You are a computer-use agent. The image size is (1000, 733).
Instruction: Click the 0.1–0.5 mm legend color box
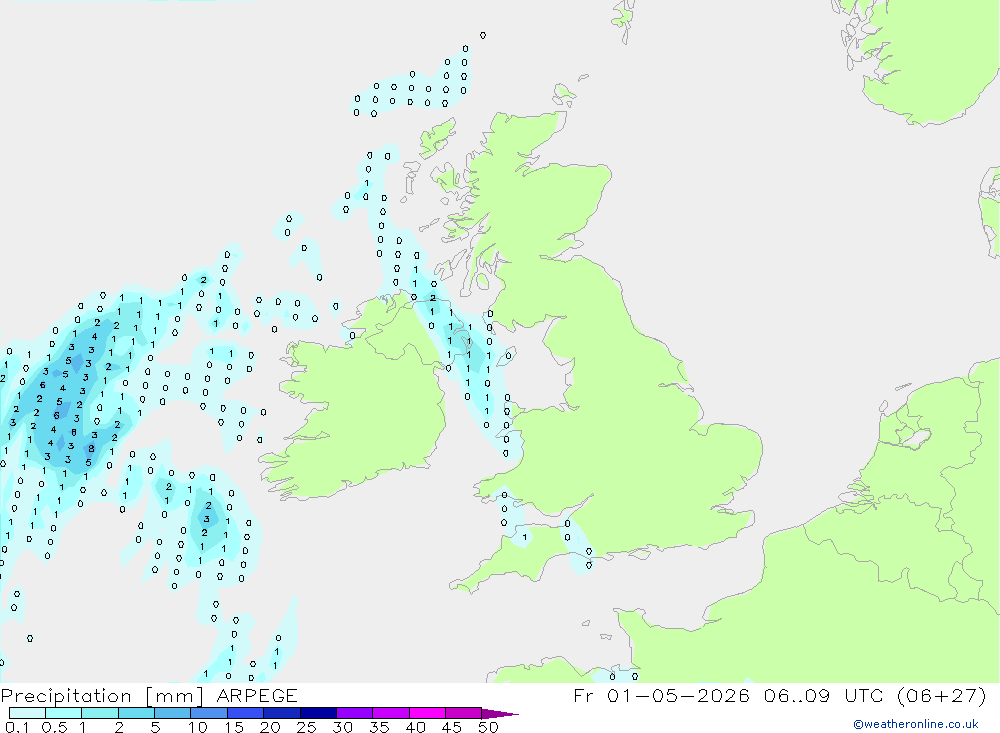(27, 713)
